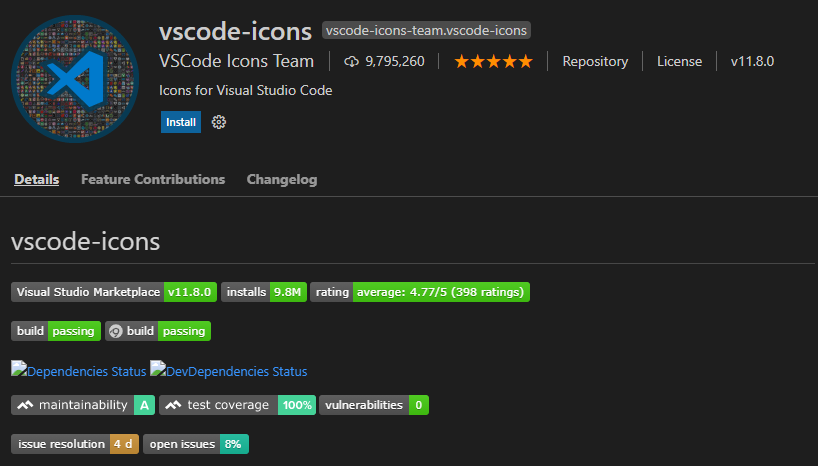Open the DevDependencies Status link
Viewport: 818px width, 466px height.
228,371
